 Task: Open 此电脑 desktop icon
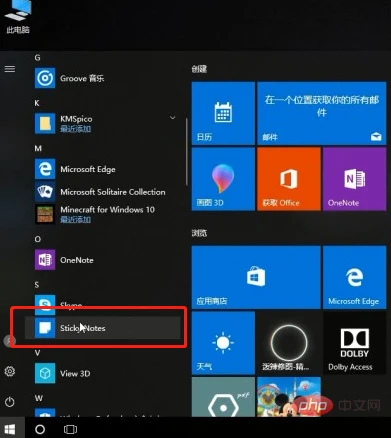pos(18,17)
